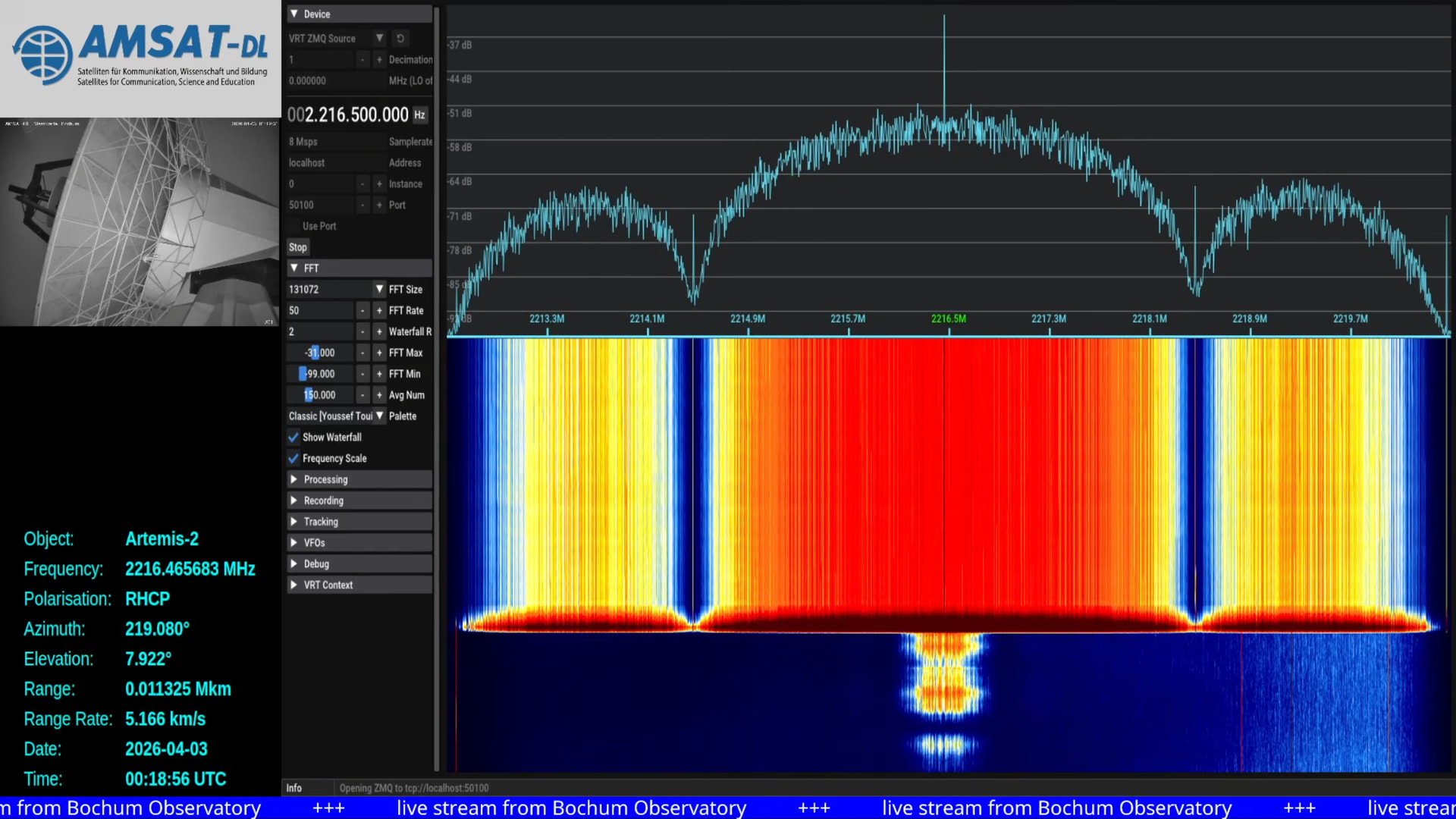This screenshot has height=819, width=1456.
Task: Increase Waterfall Rate with the plus button
Action: coord(379,331)
